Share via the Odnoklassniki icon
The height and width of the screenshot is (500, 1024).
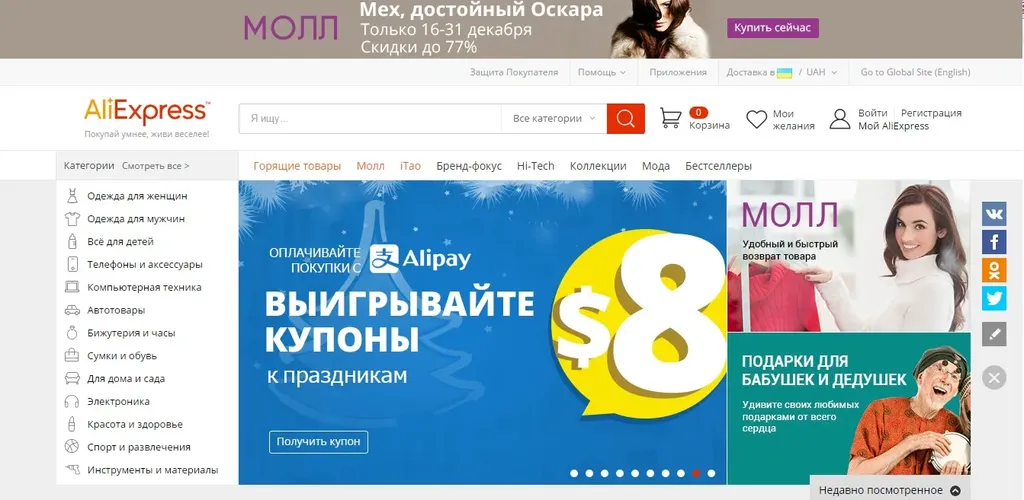click(x=994, y=270)
